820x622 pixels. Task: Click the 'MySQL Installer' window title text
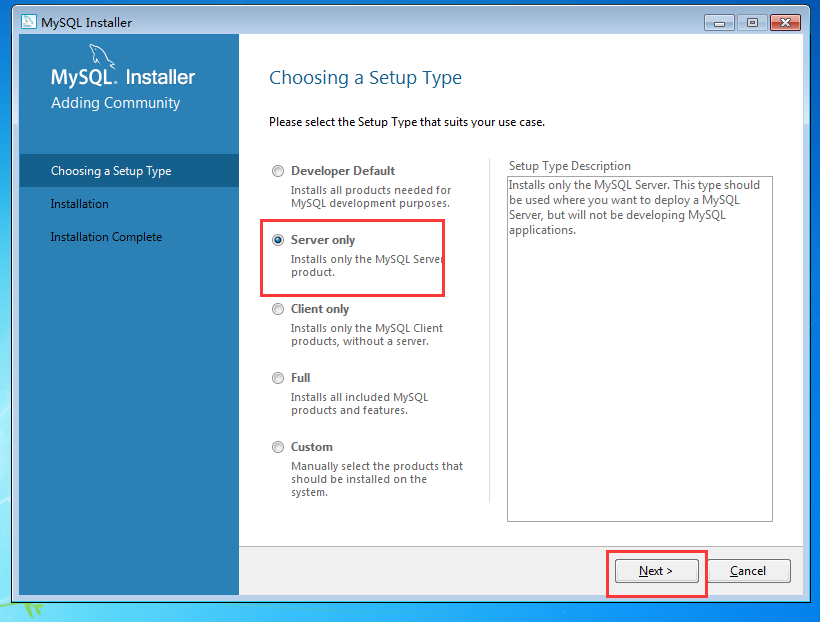[x=86, y=22]
